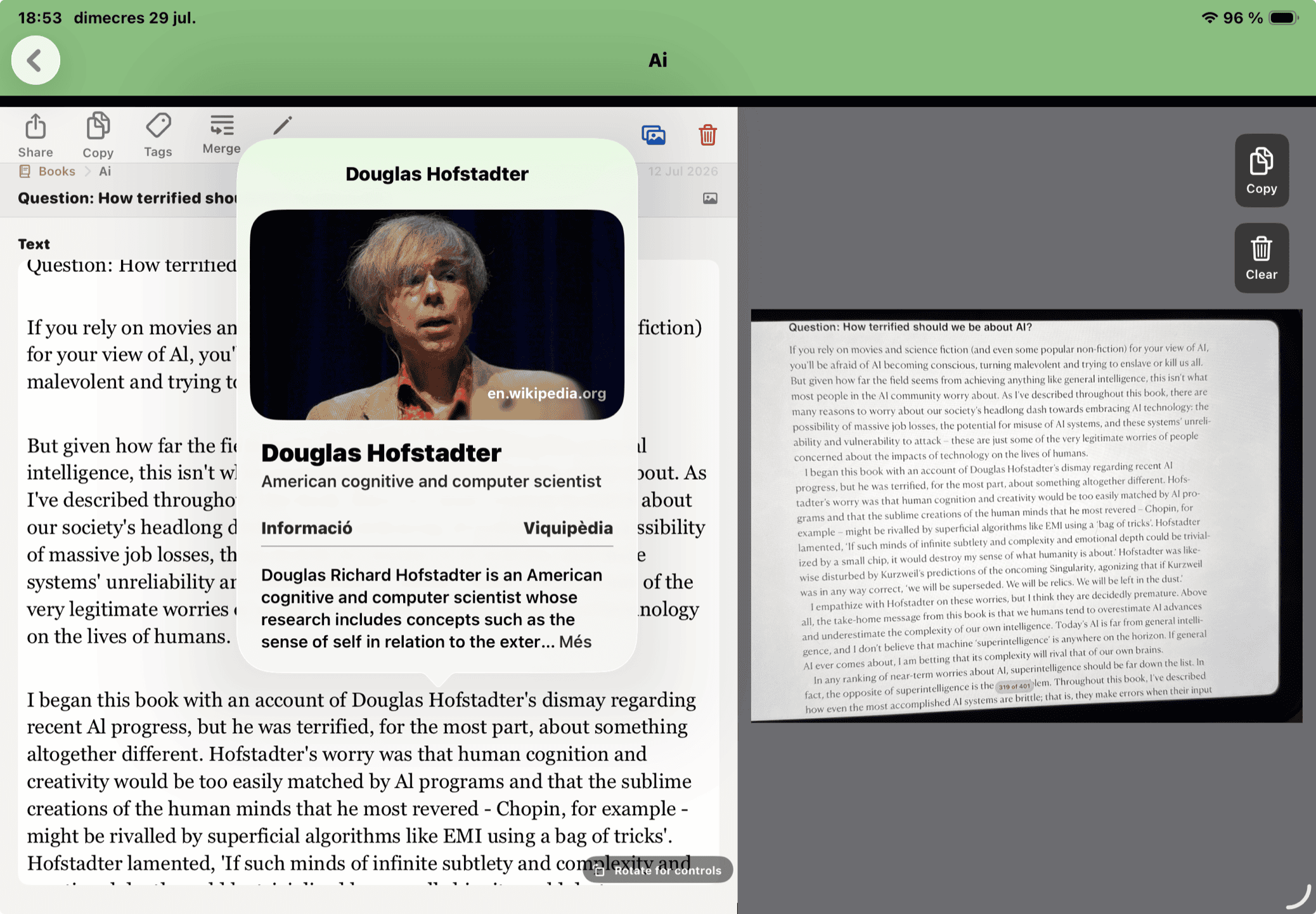Tap the 12 Jul 2026 date label
Screen dimensions: 1316x914
[x=683, y=171]
